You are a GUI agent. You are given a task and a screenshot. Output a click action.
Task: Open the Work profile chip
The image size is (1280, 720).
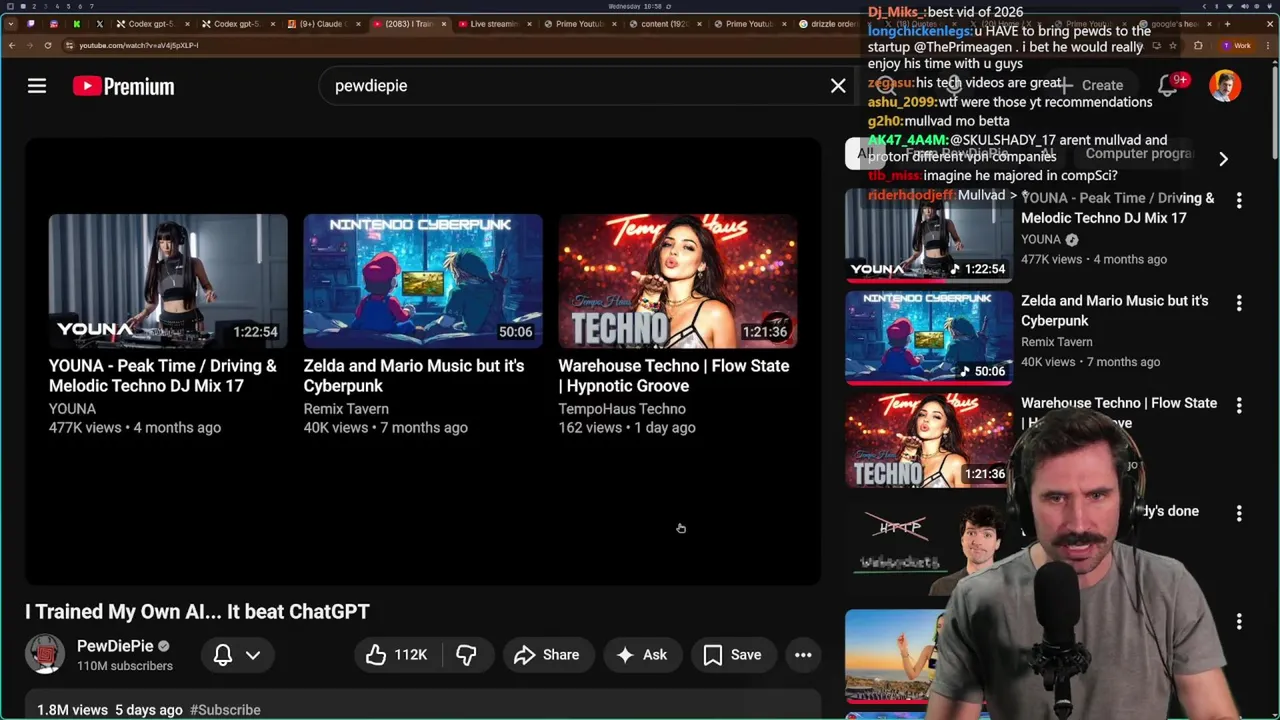[1237, 45]
